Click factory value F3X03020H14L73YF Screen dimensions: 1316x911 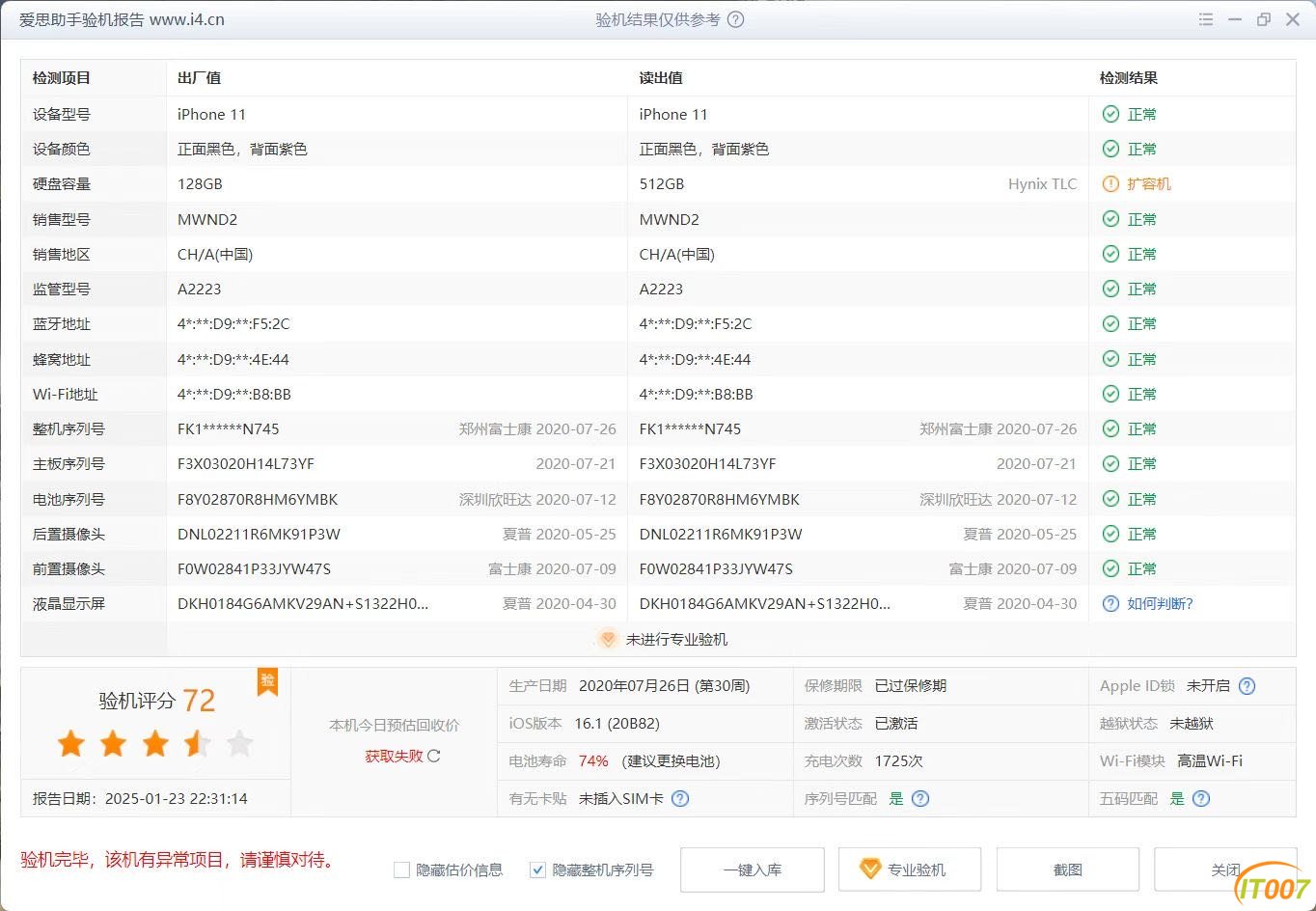(246, 463)
